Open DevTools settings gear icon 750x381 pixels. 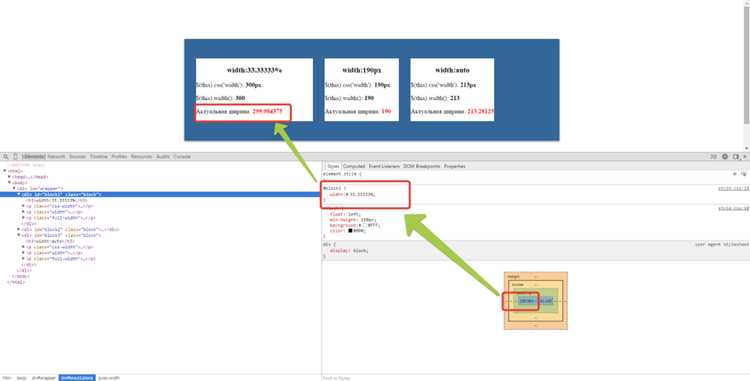[725, 157]
